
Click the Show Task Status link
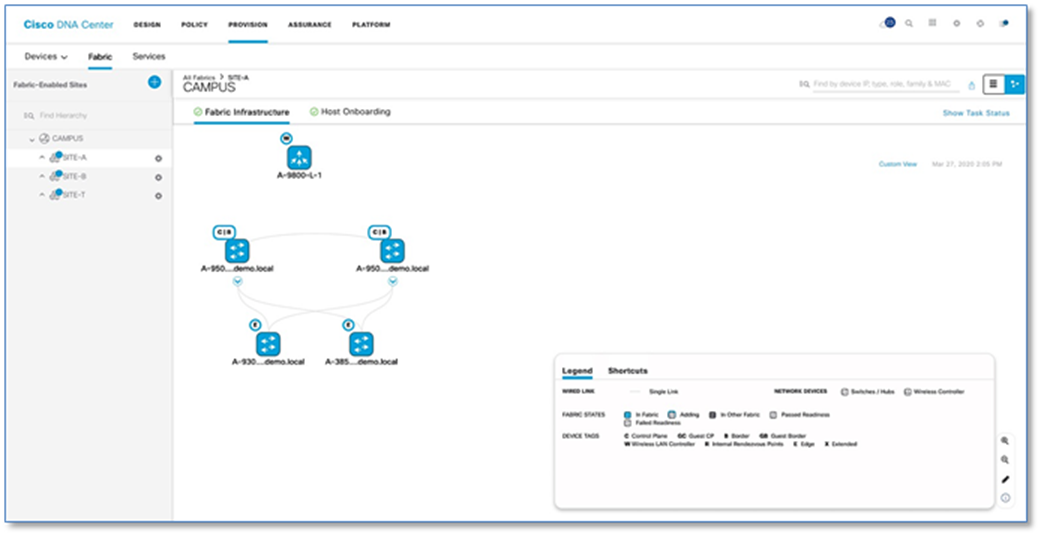tap(976, 113)
